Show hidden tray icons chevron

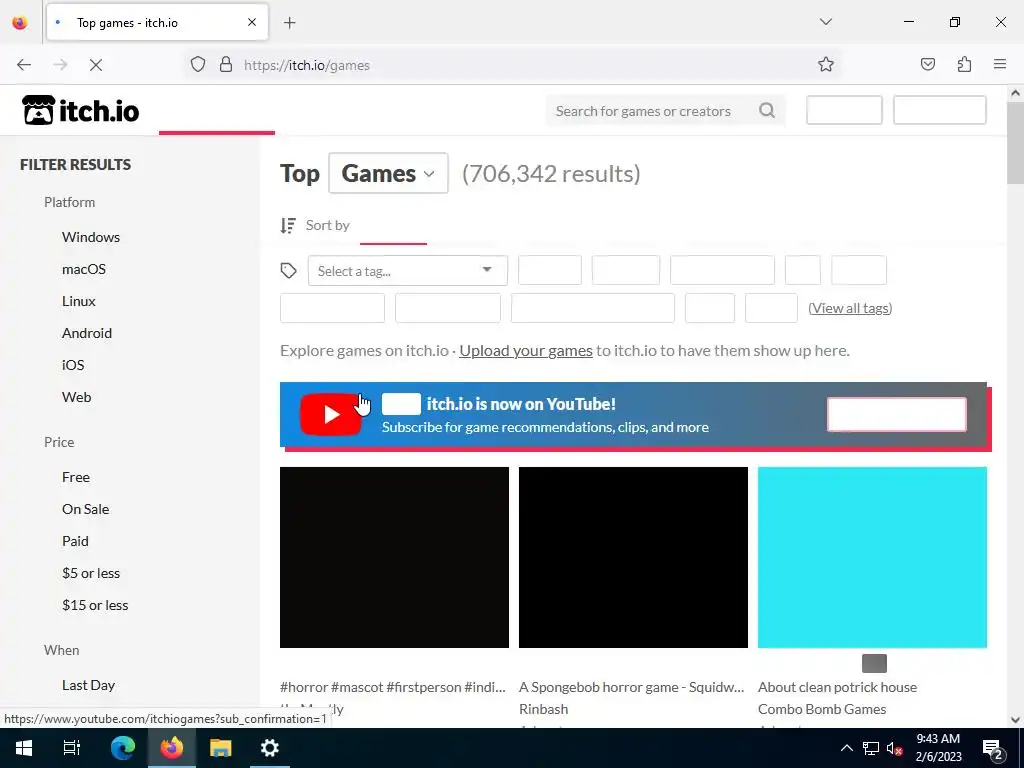(x=846, y=748)
